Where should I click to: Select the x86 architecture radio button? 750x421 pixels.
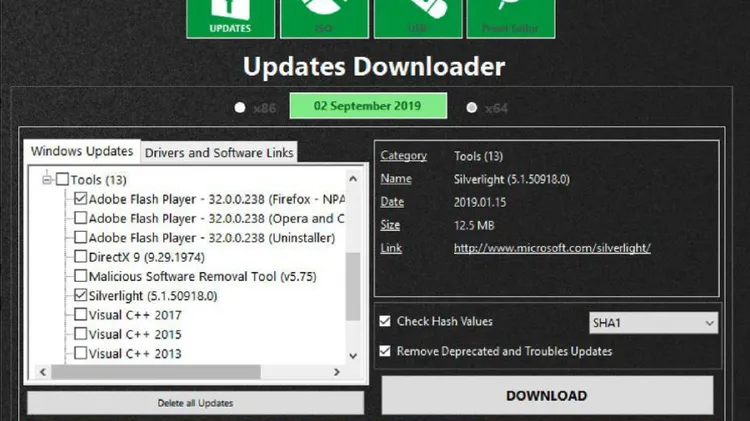(x=240, y=108)
